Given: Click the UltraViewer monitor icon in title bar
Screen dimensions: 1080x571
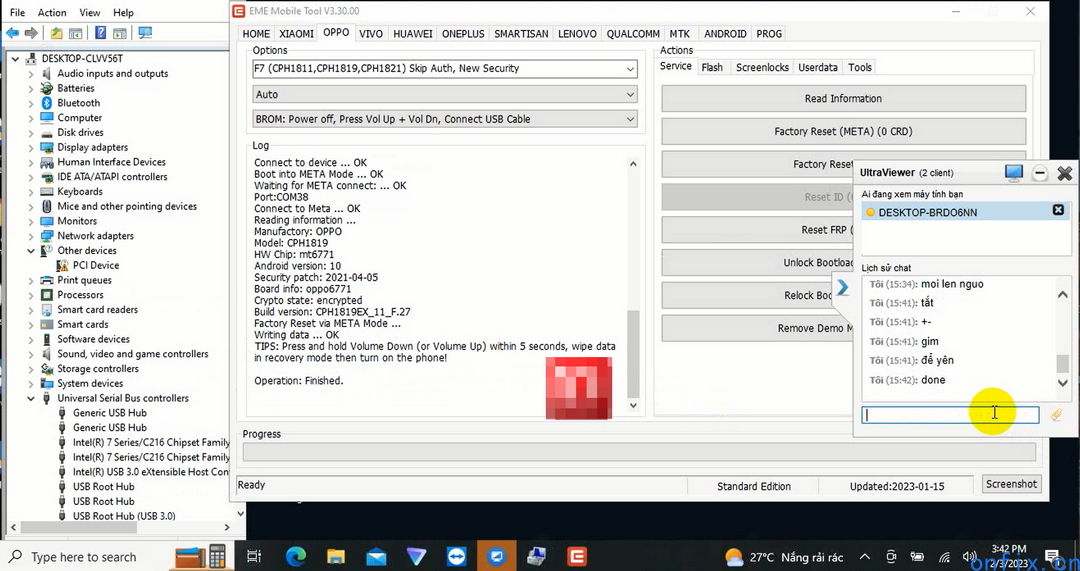Looking at the screenshot, I should pyautogui.click(x=1014, y=173).
